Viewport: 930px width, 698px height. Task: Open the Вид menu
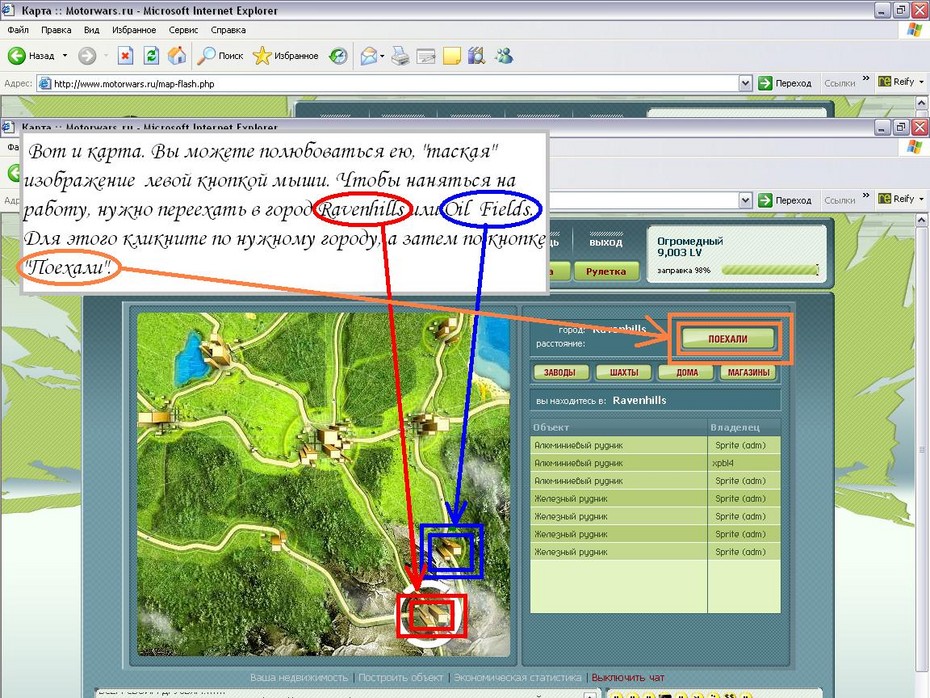coord(91,30)
